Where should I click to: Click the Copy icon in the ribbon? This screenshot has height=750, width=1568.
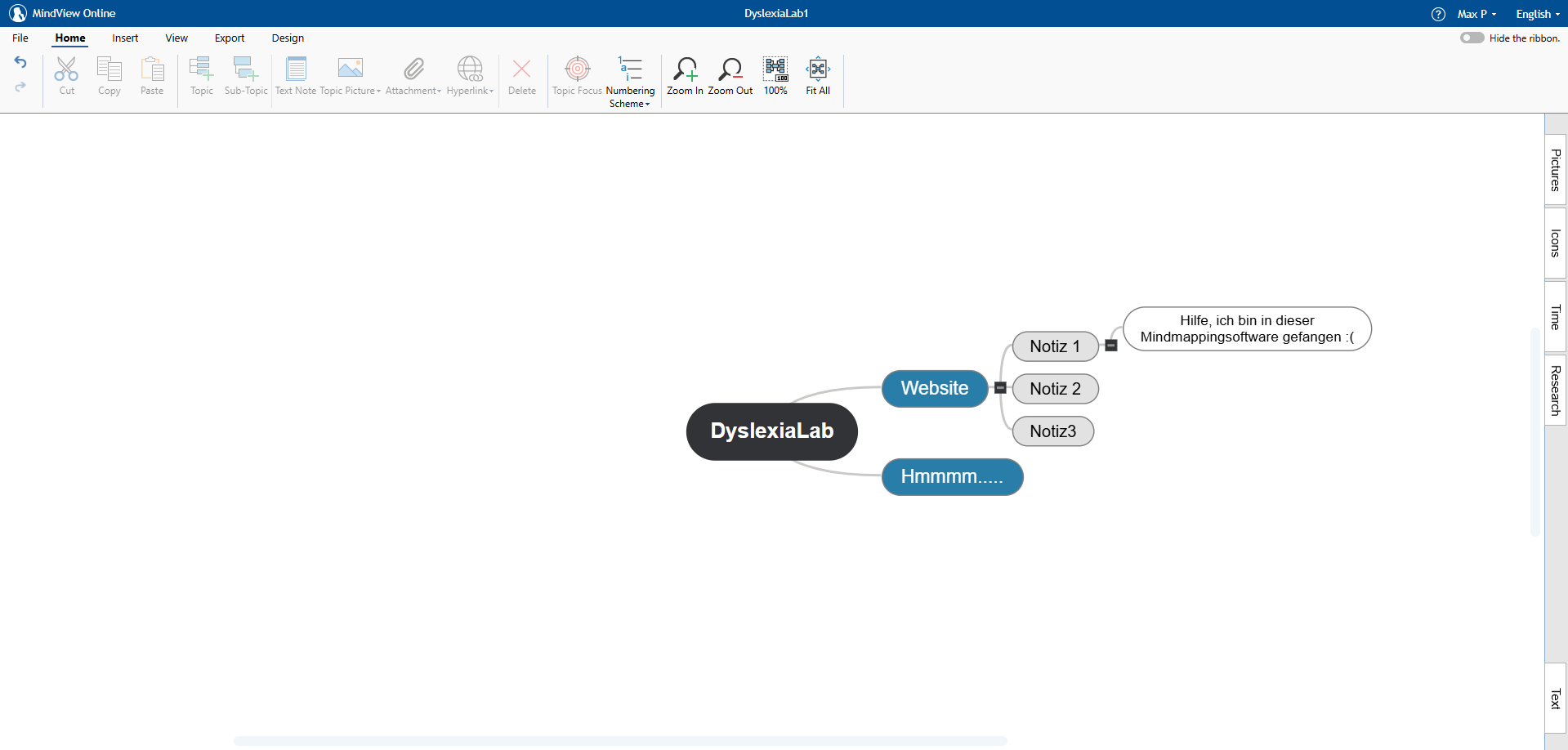tap(109, 76)
